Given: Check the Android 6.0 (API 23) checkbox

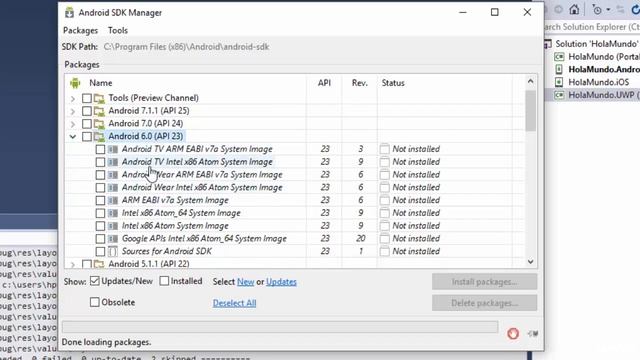Looking at the screenshot, I should point(87,136).
